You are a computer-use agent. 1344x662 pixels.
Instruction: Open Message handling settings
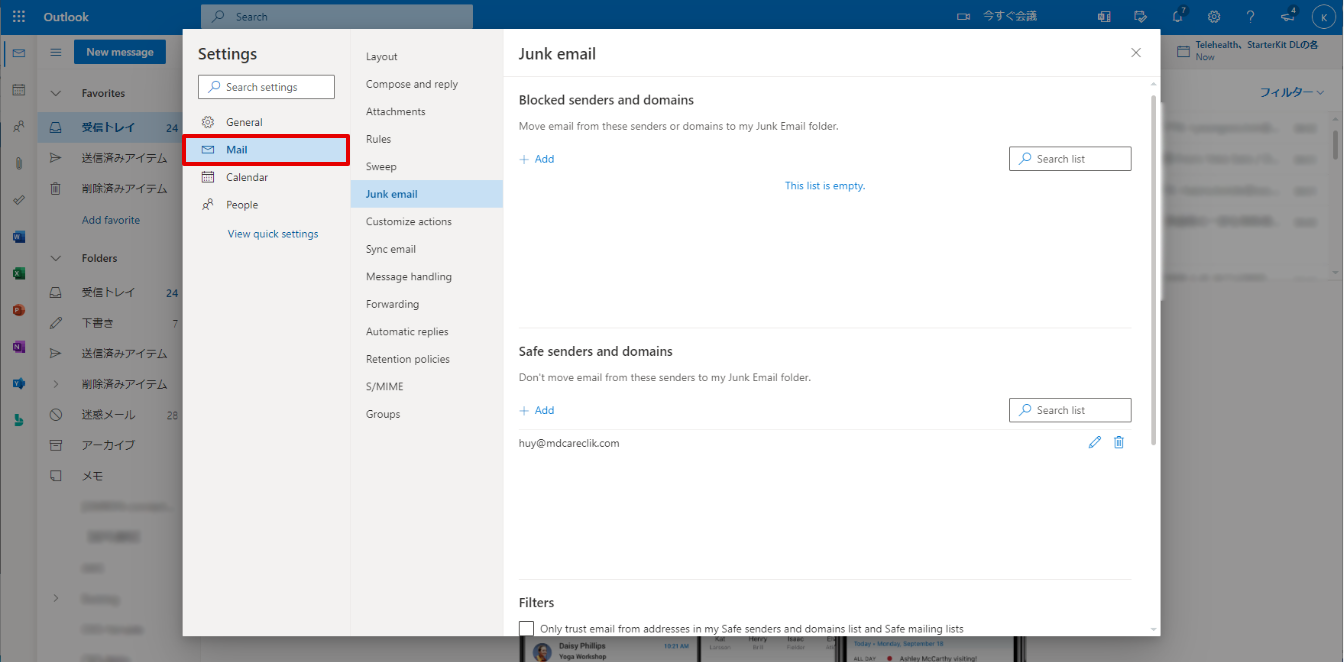[x=427, y=277]
